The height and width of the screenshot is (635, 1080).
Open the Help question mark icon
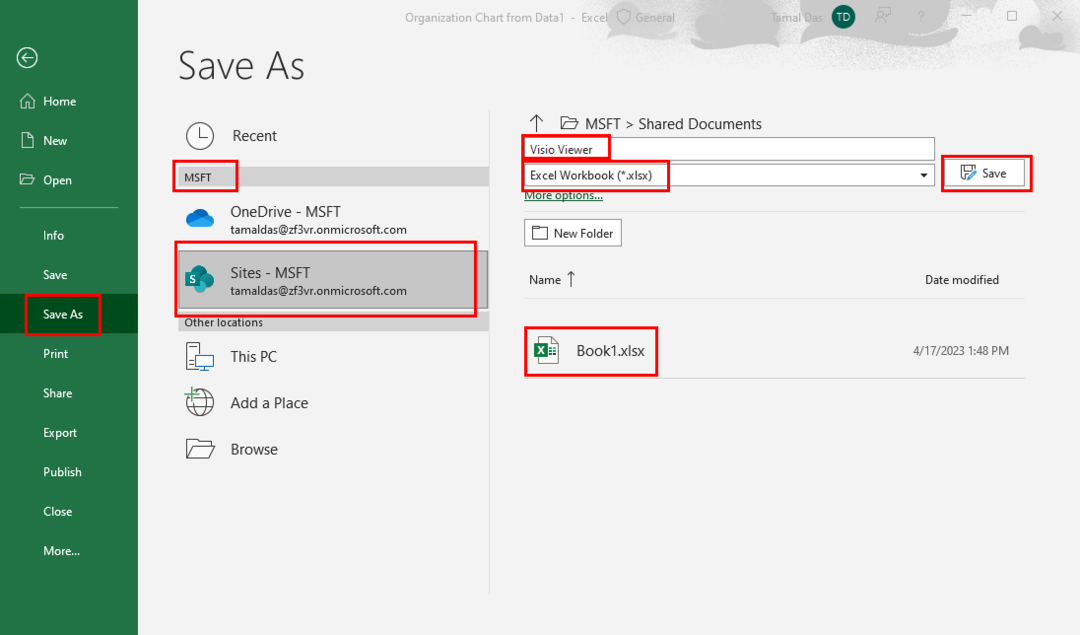(x=920, y=17)
